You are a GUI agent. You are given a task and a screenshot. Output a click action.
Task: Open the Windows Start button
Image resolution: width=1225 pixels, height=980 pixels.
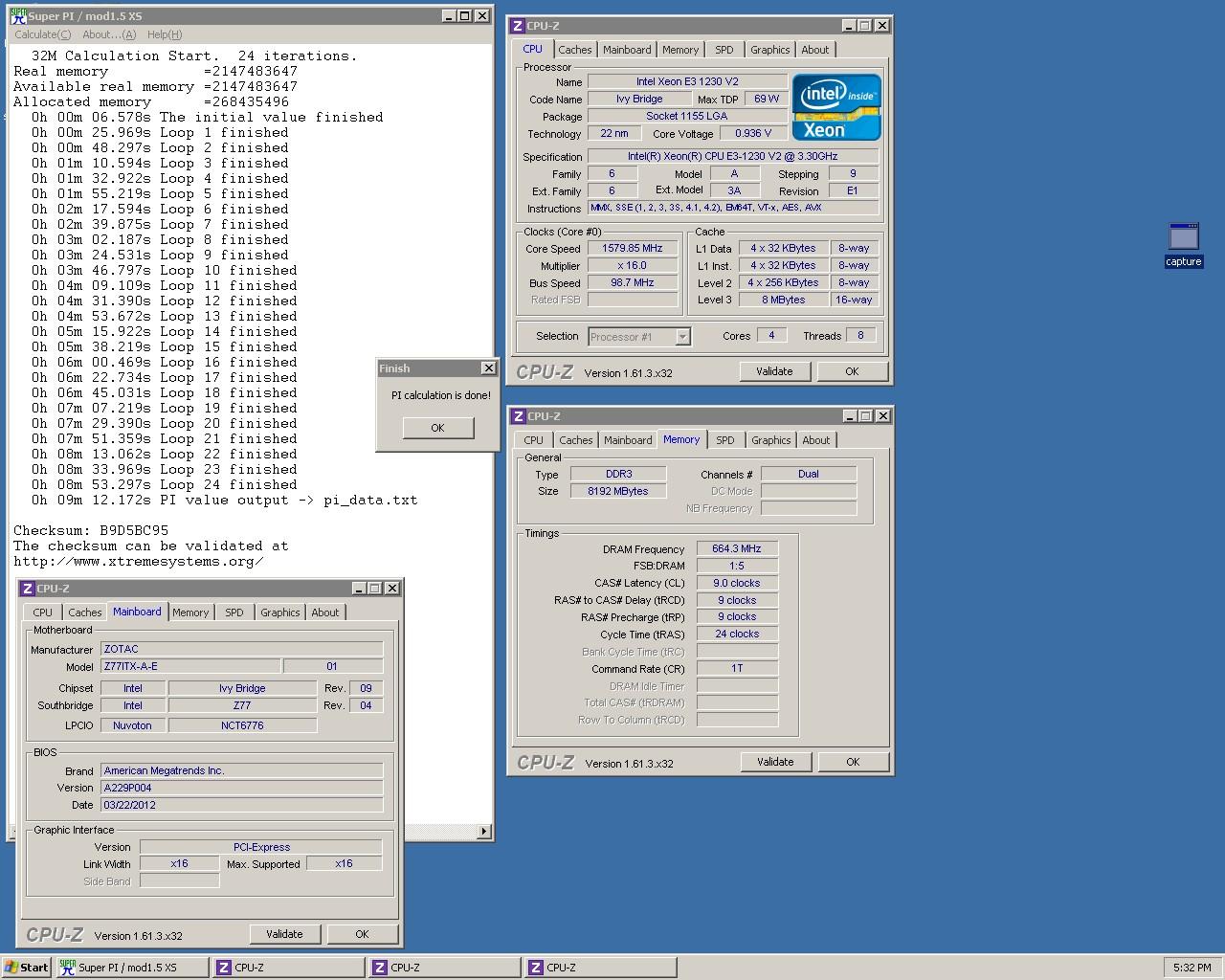click(27, 968)
